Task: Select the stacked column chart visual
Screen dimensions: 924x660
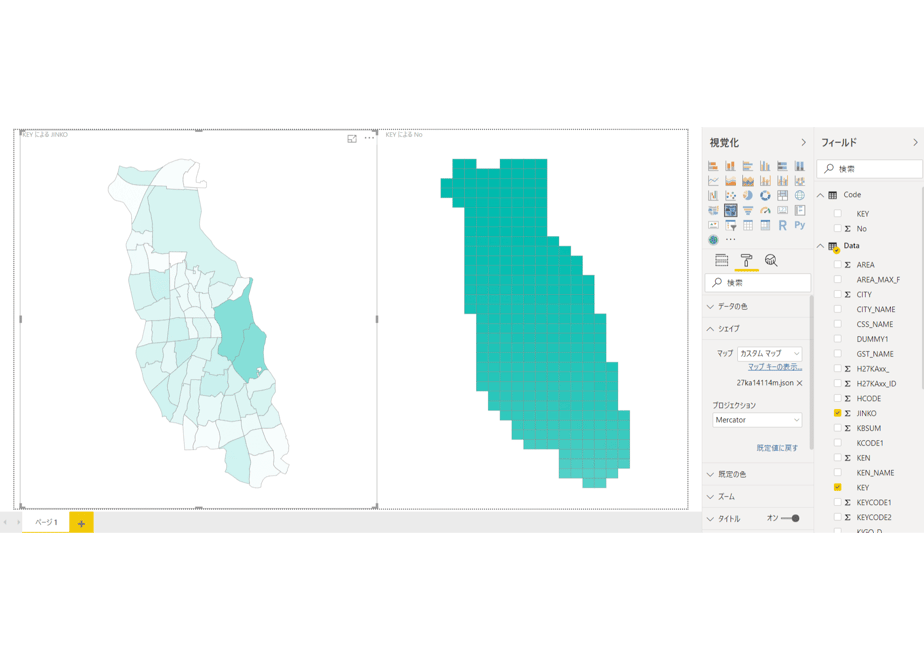Action: click(730, 166)
